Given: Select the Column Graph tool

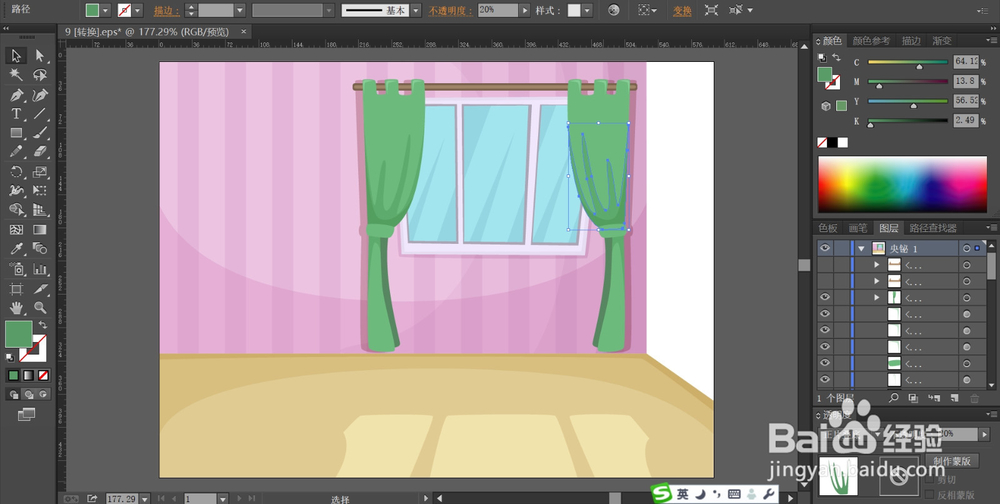Looking at the screenshot, I should point(40,269).
